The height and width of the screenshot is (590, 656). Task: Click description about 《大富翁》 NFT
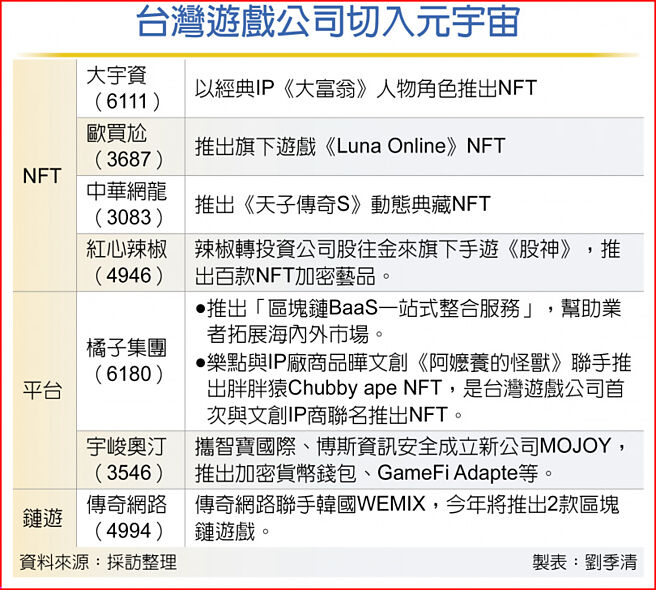[366, 89]
